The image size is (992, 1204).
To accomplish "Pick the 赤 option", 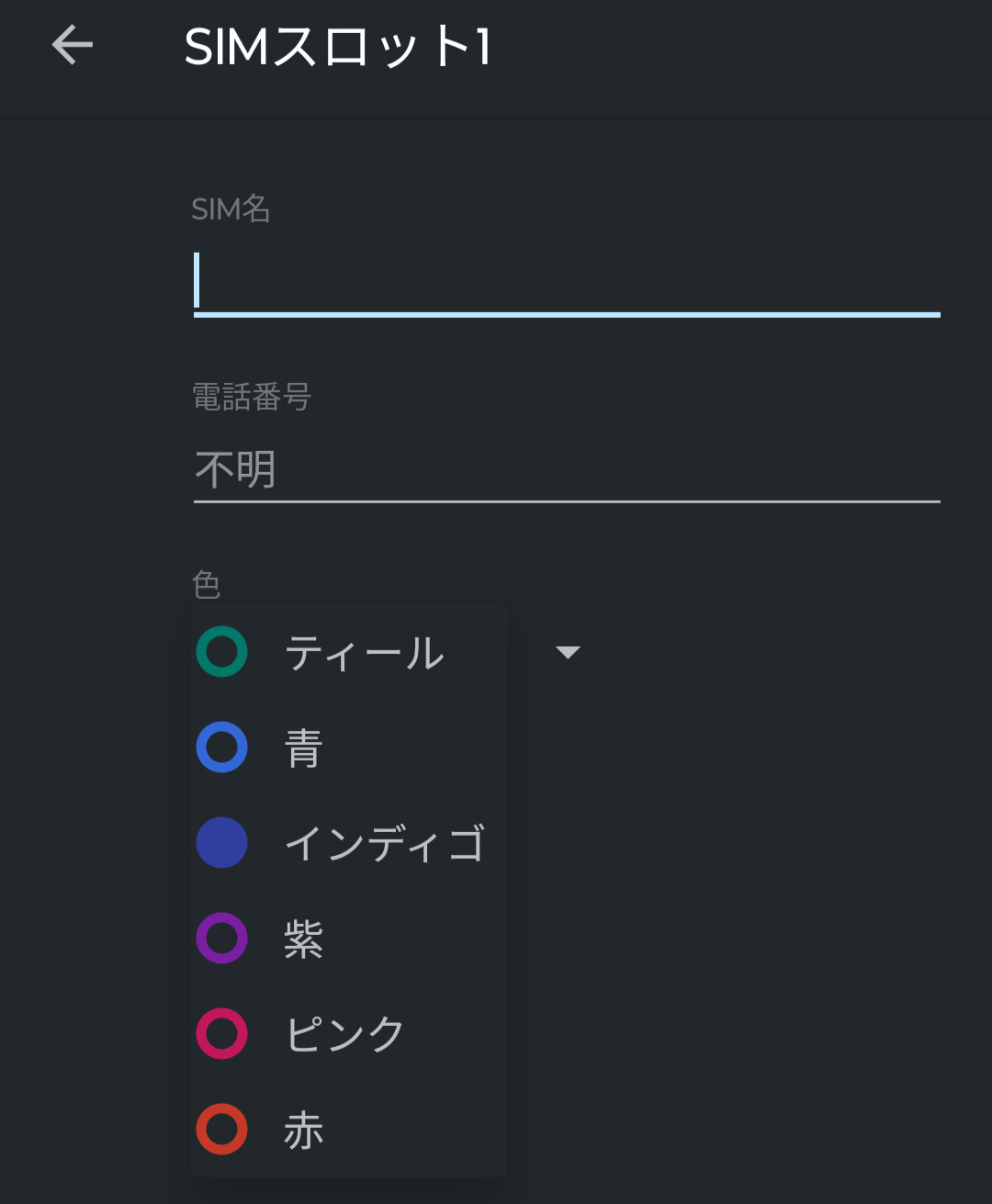I will 304,1130.
